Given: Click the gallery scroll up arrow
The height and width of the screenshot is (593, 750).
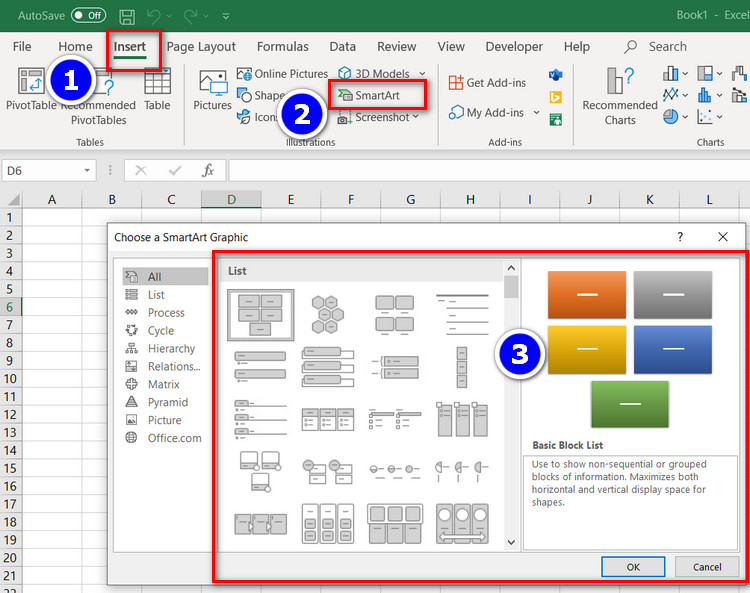Looking at the screenshot, I should pos(511,268).
